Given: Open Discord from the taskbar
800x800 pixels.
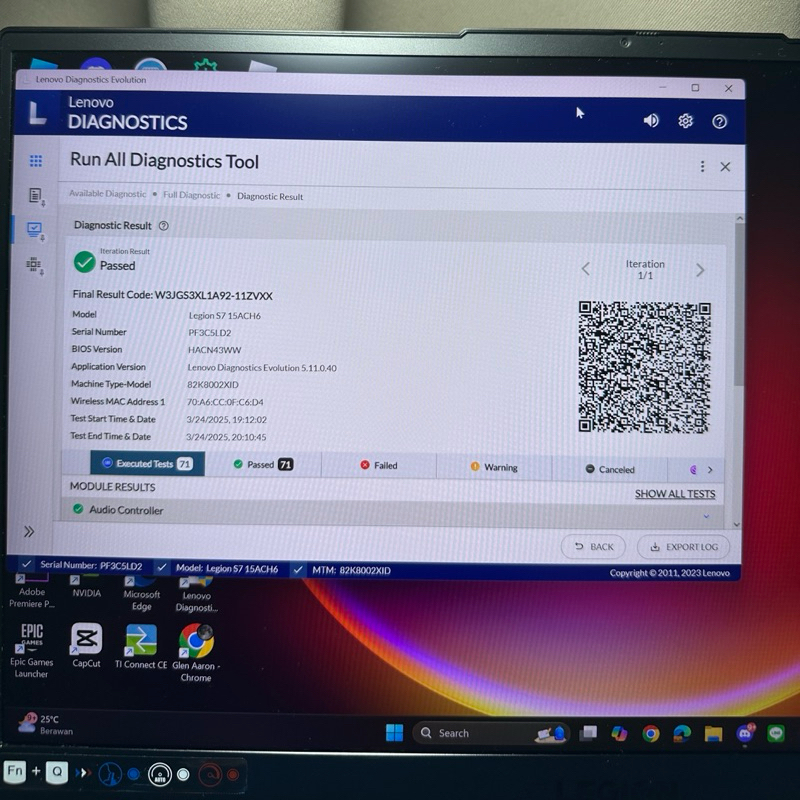Looking at the screenshot, I should click(745, 733).
